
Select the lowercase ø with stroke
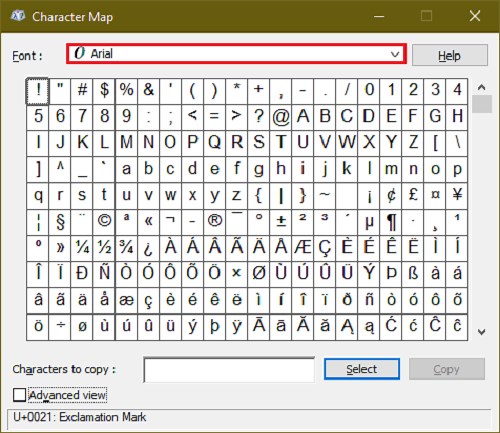coord(82,327)
